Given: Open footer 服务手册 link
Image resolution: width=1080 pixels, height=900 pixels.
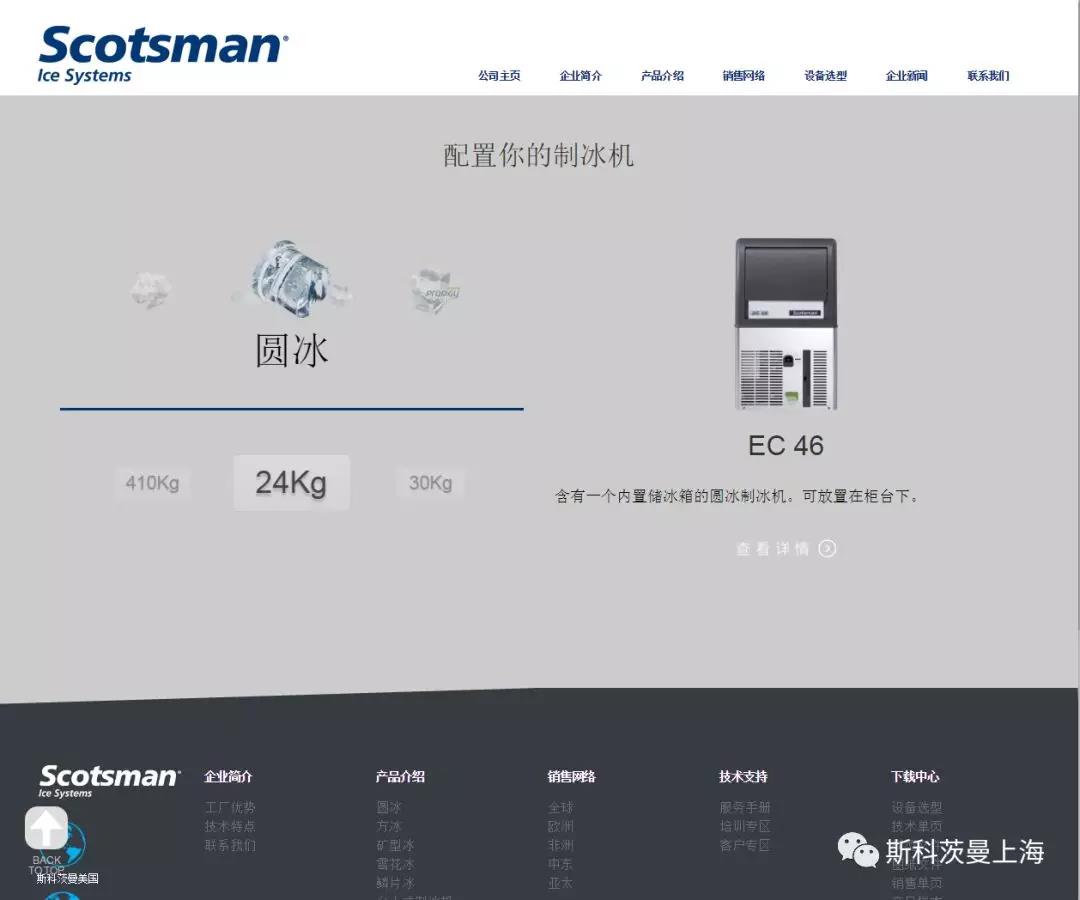Looking at the screenshot, I should click(745, 807).
